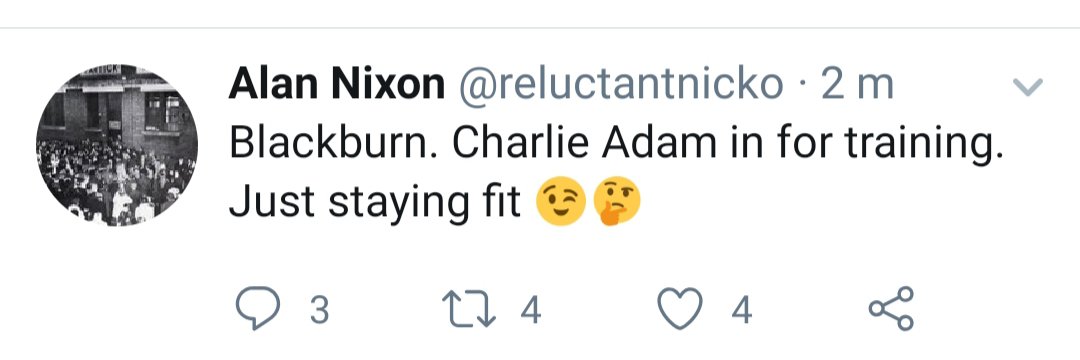1080x360 pixels.
Task: Click the winking face emoji
Action: coord(561,200)
